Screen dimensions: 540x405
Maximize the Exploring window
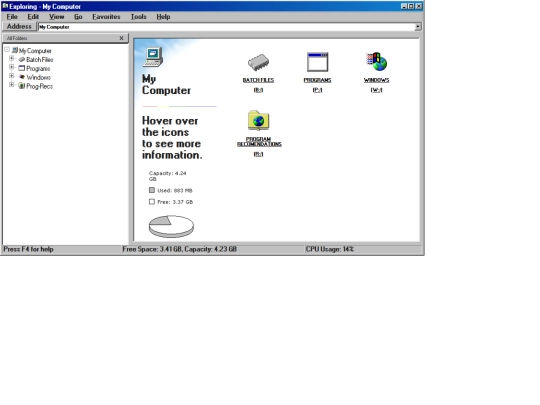(x=411, y=6)
